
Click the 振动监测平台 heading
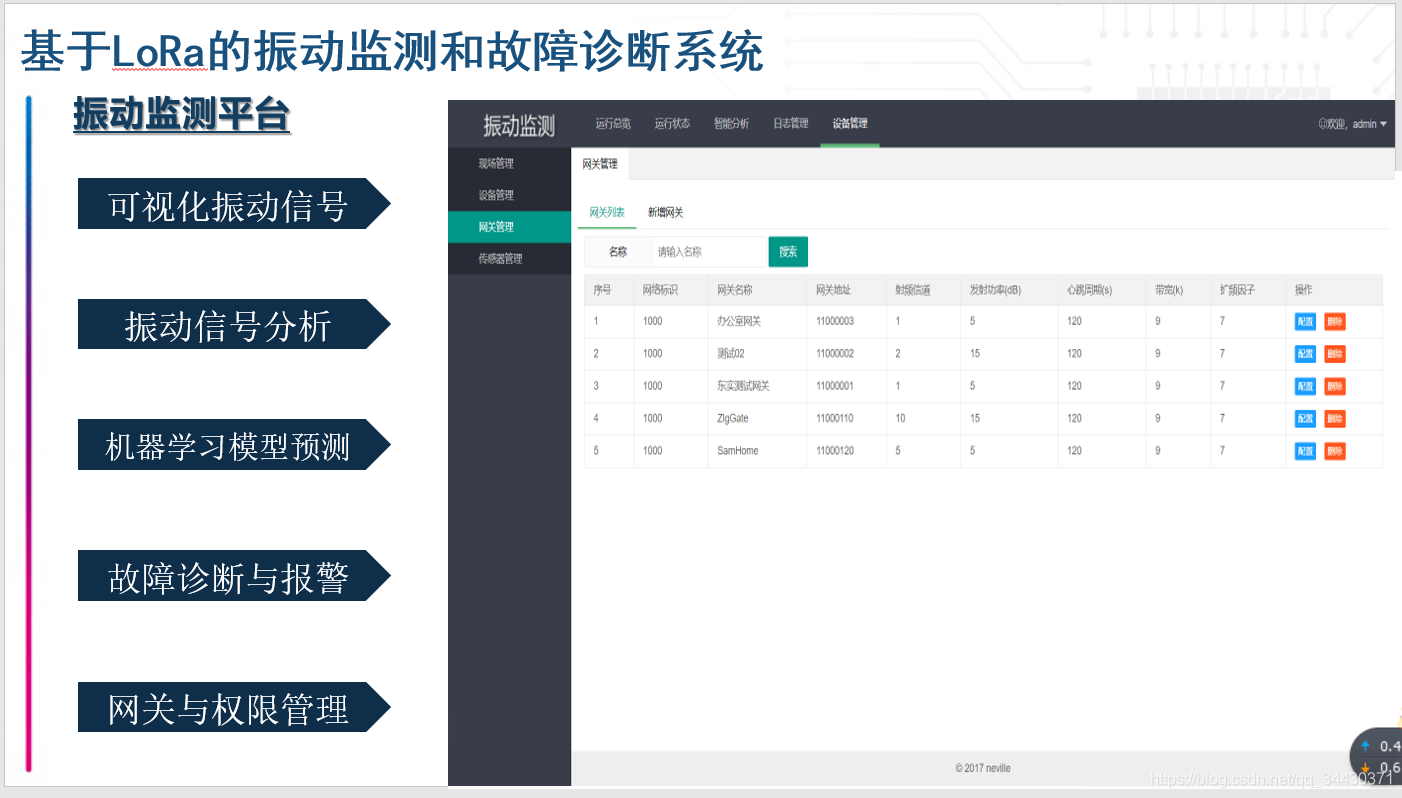181,115
